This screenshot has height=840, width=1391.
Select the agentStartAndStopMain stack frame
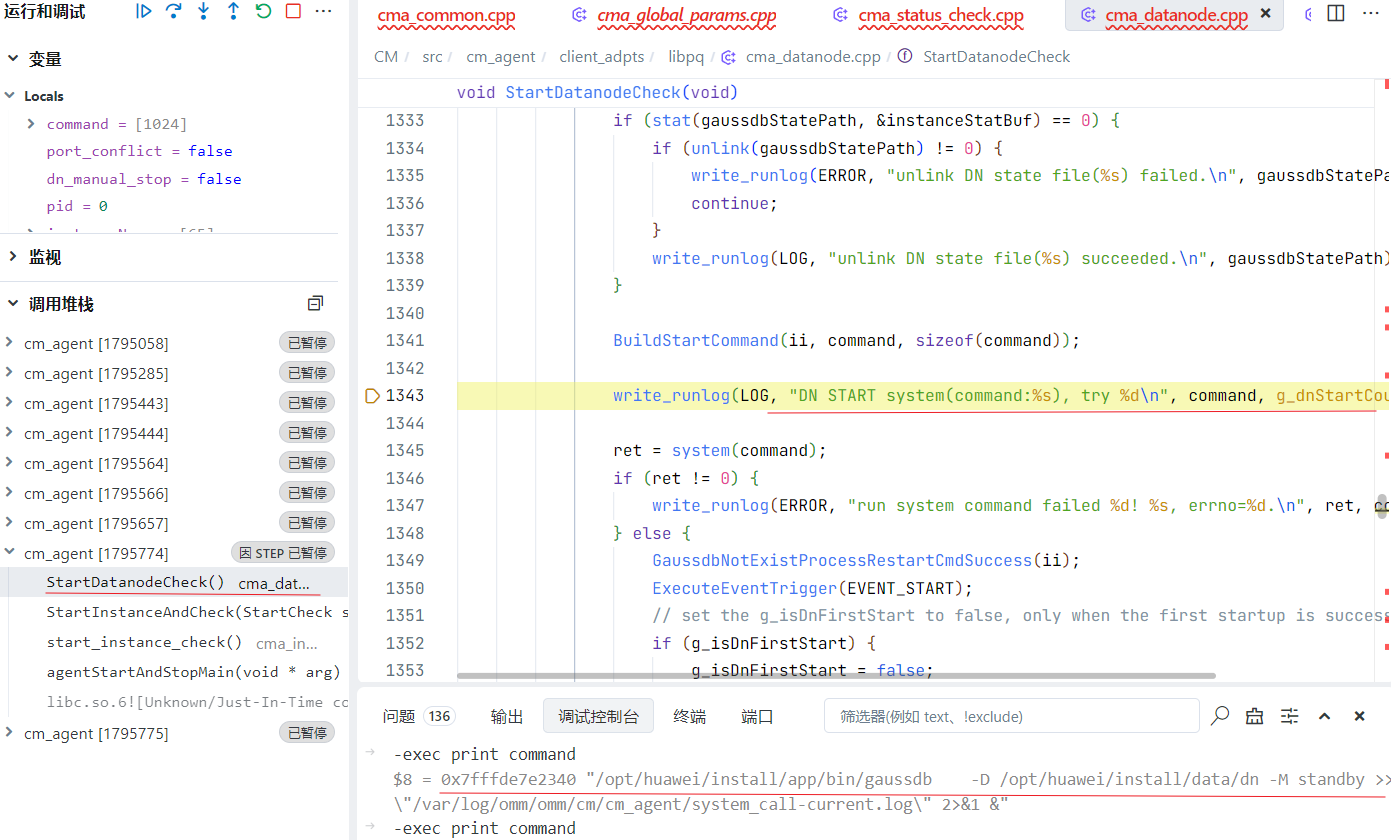coord(174,672)
